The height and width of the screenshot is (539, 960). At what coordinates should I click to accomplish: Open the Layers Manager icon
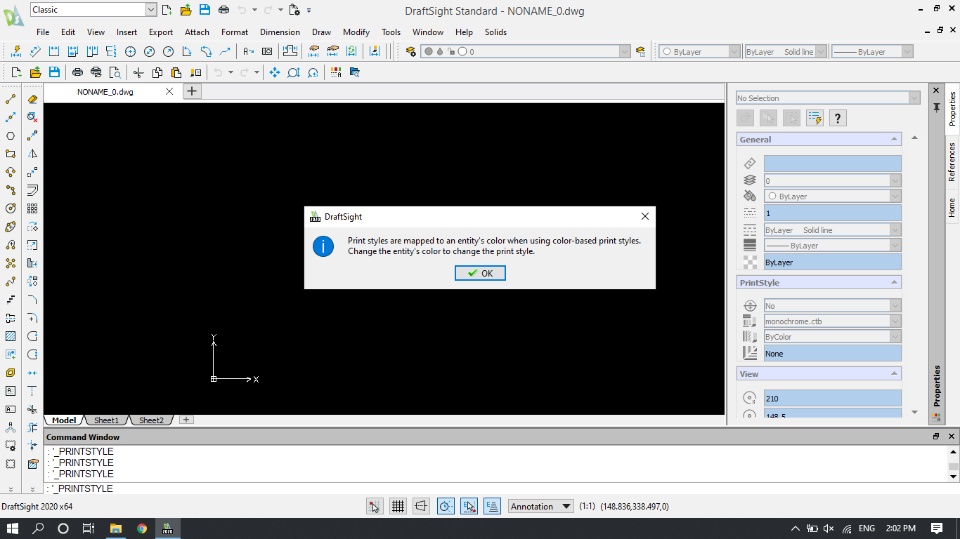click(410, 51)
